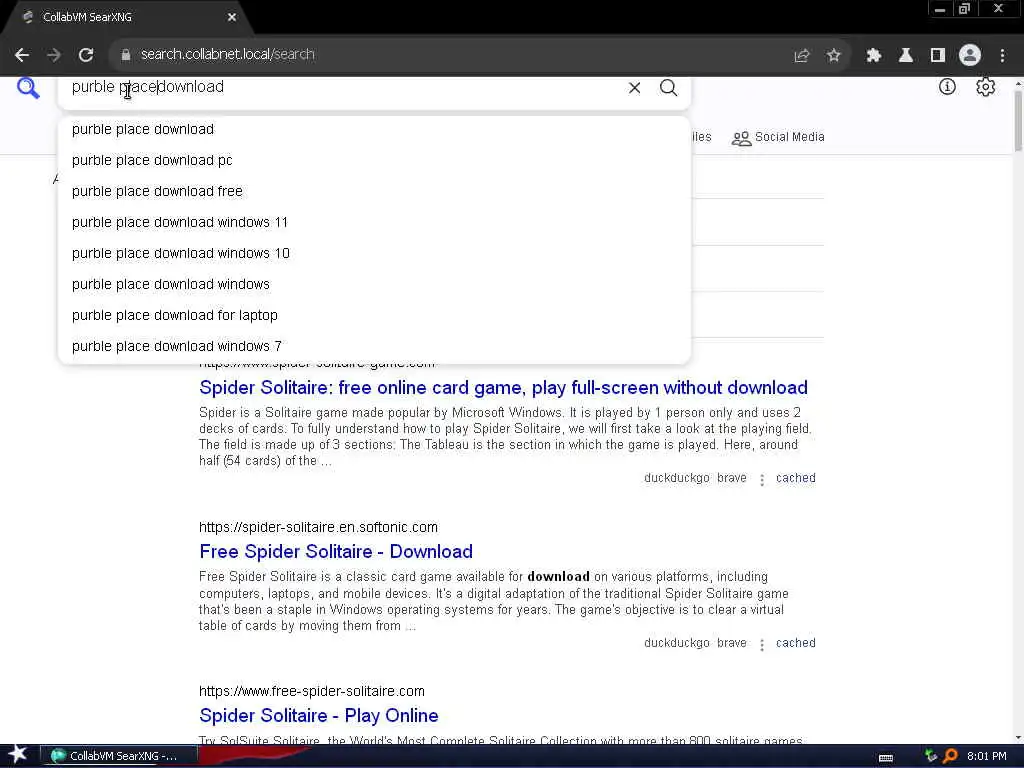Choose suggestion 'purble place download windows 11'
This screenshot has width=1024, height=768.
374,222
